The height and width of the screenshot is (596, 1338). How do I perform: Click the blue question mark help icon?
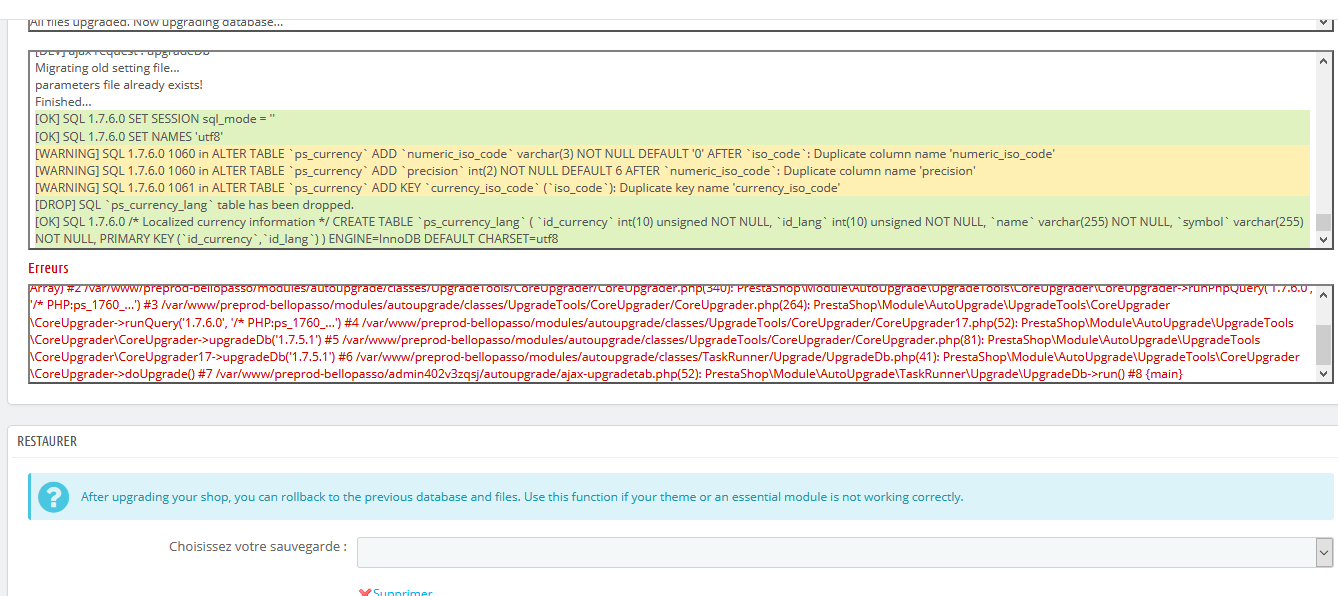click(x=53, y=497)
